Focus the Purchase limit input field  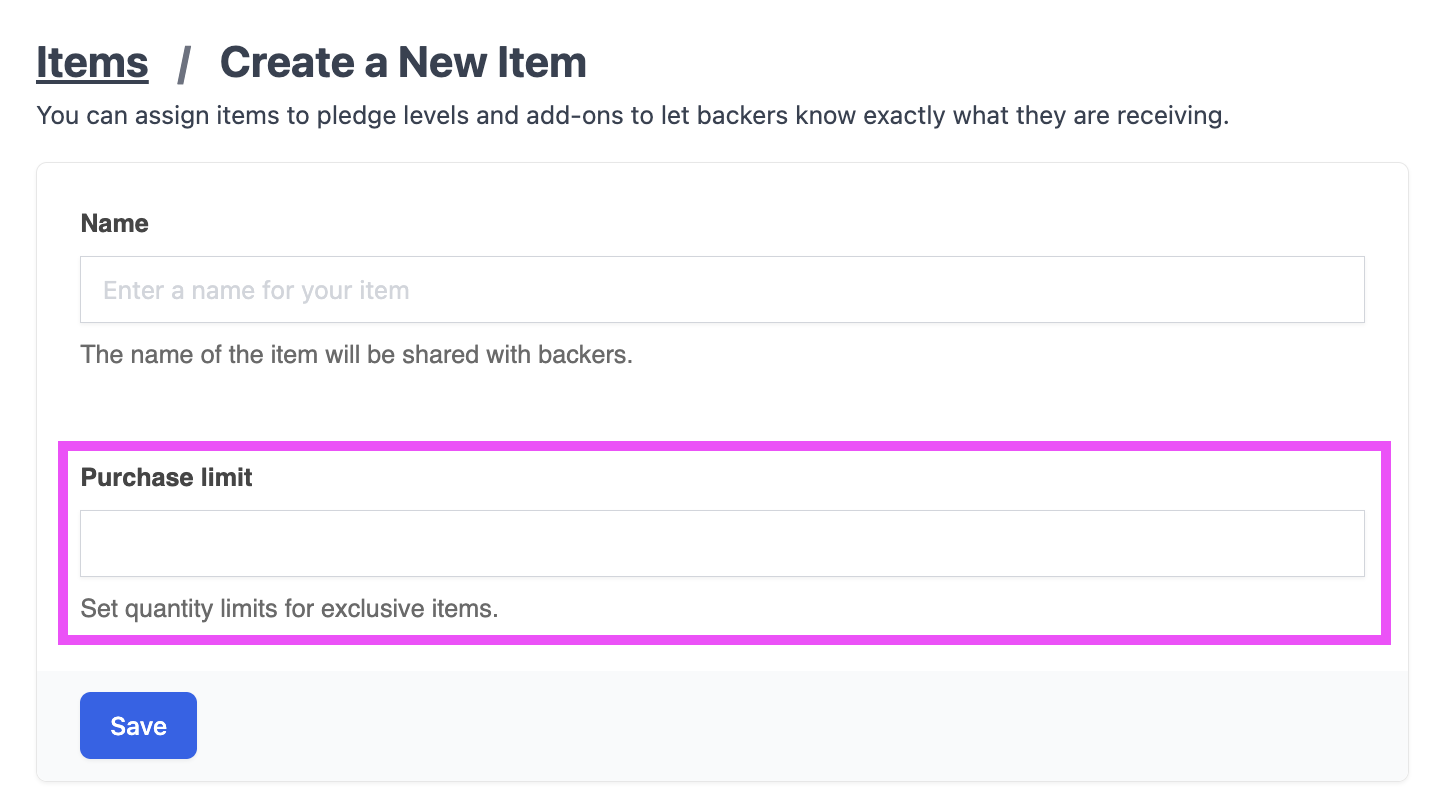(x=722, y=543)
